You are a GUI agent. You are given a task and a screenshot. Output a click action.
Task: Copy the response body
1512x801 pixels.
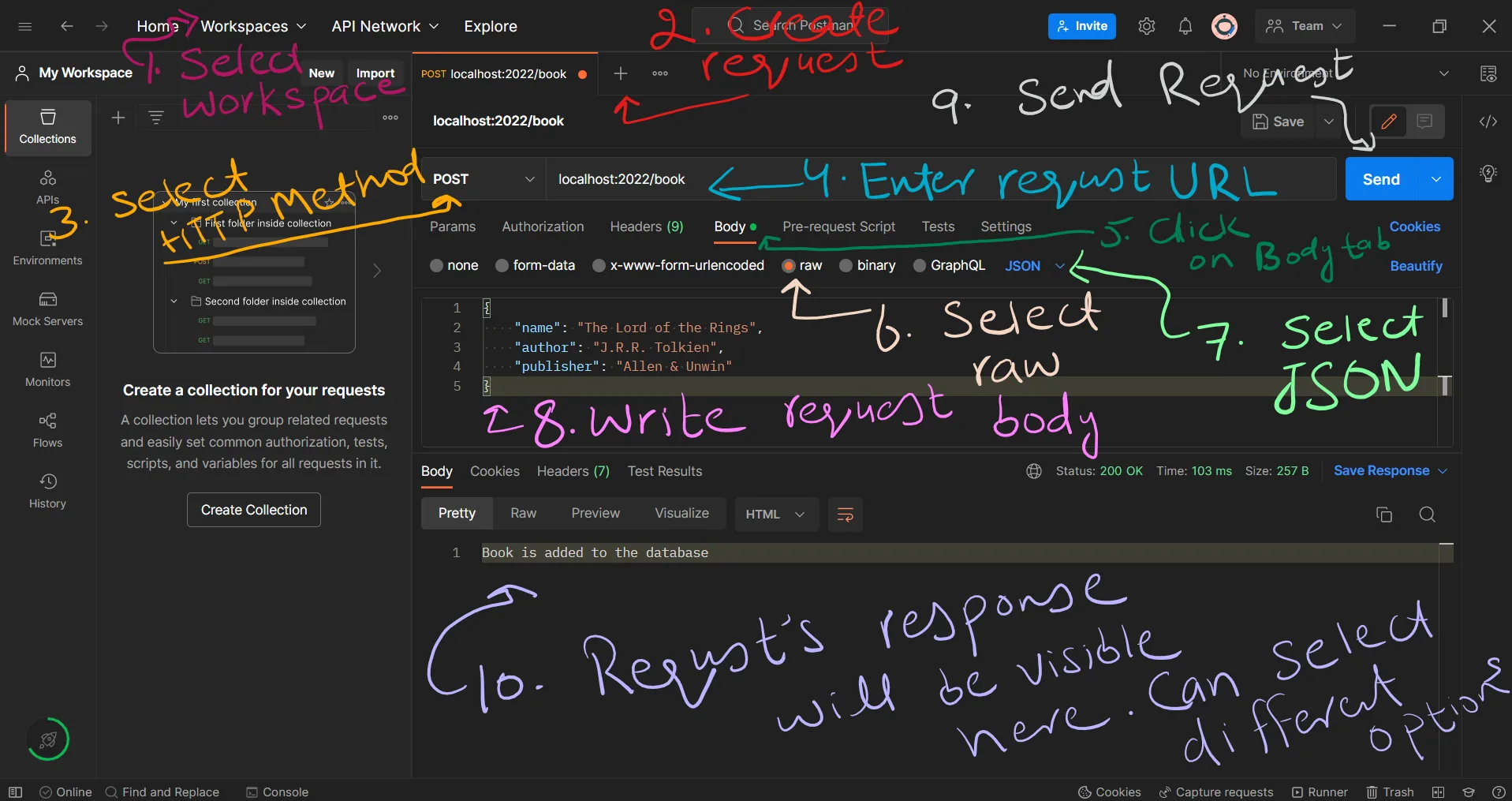(x=1383, y=515)
